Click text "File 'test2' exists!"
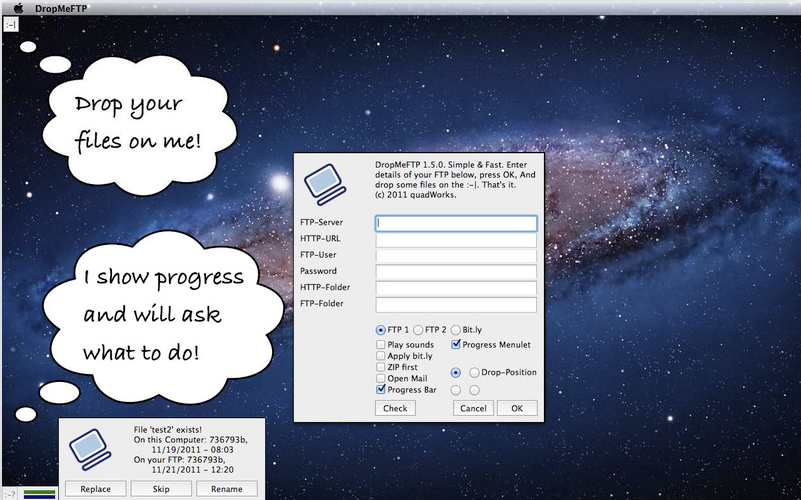This screenshot has height=500, width=801. (x=168, y=430)
